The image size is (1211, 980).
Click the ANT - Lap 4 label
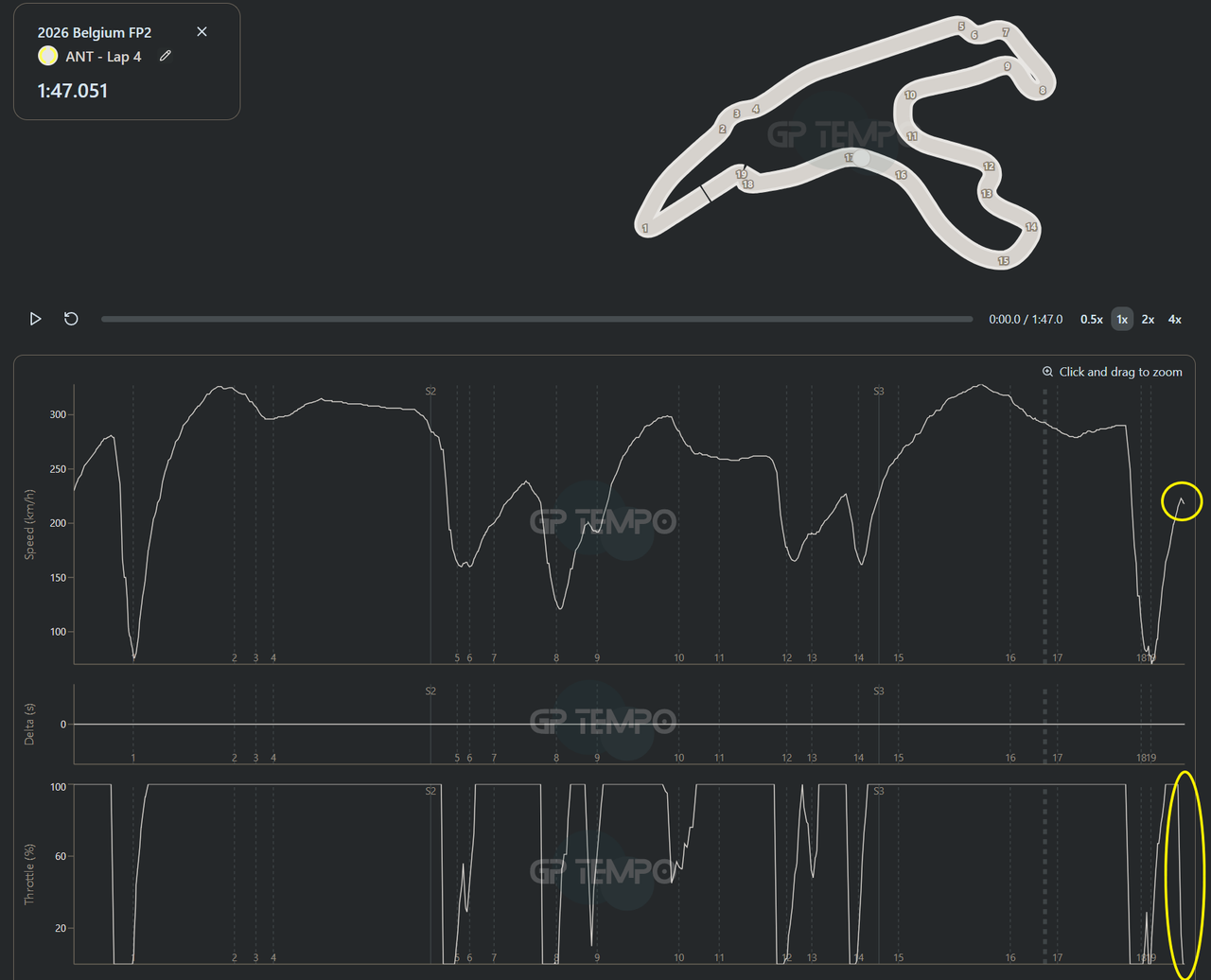103,57
